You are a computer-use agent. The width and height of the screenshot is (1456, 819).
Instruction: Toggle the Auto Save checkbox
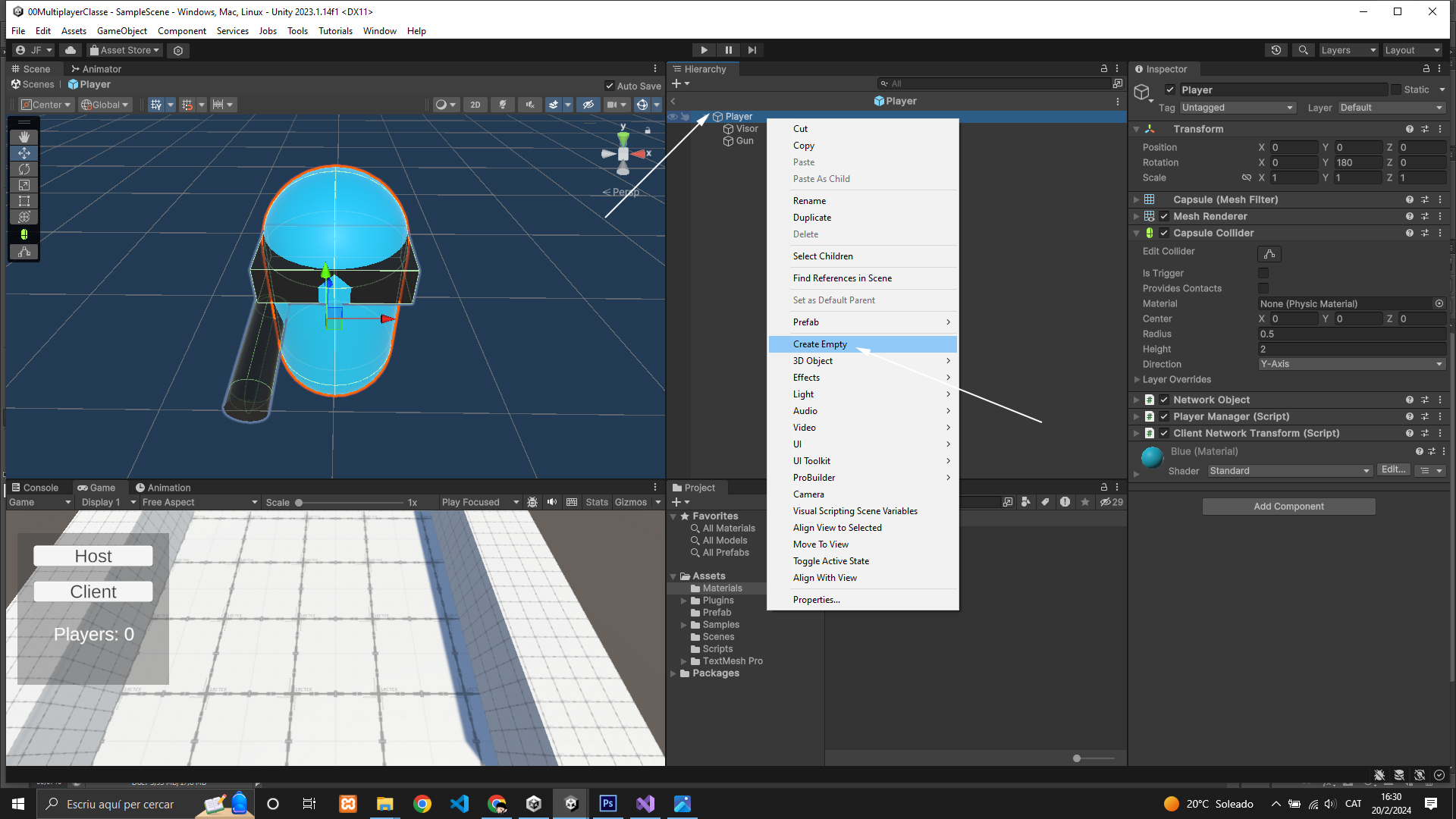(610, 86)
